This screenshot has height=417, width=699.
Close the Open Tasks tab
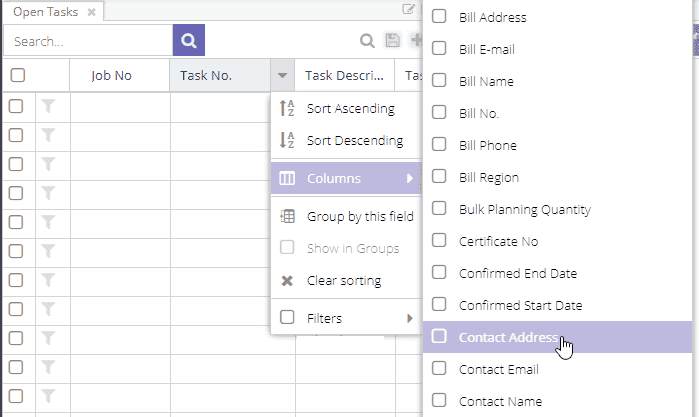(91, 12)
